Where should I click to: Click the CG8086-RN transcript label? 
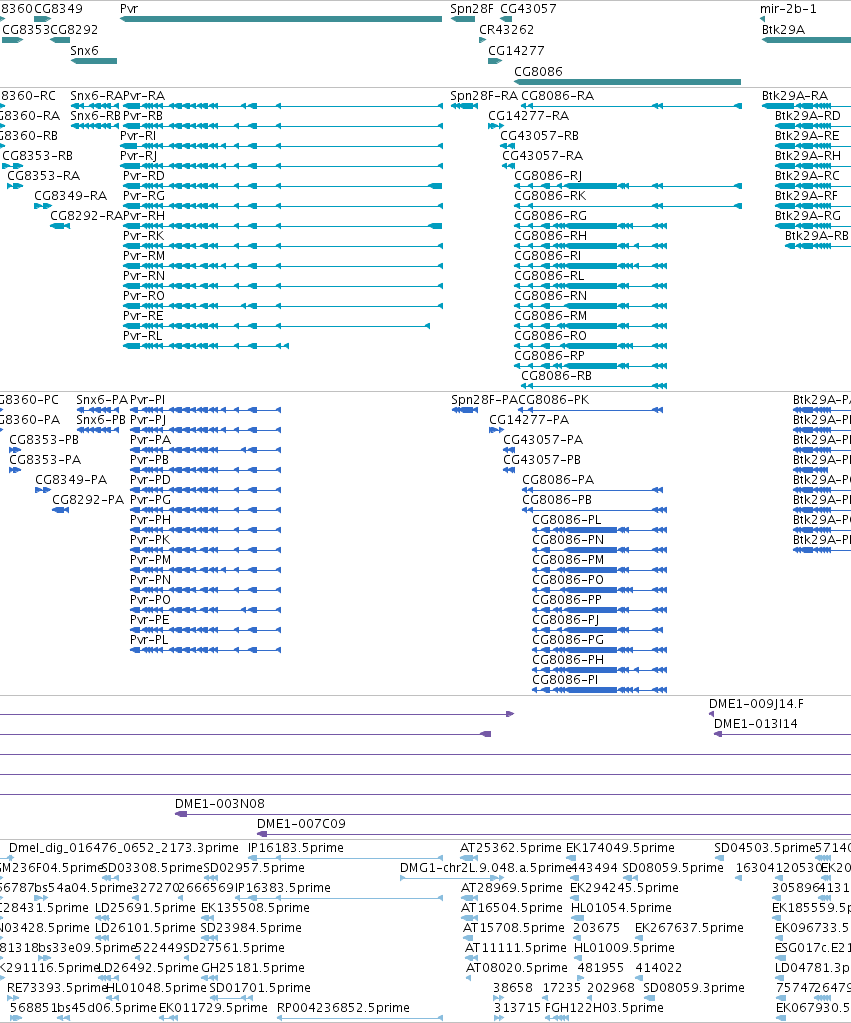click(x=551, y=296)
